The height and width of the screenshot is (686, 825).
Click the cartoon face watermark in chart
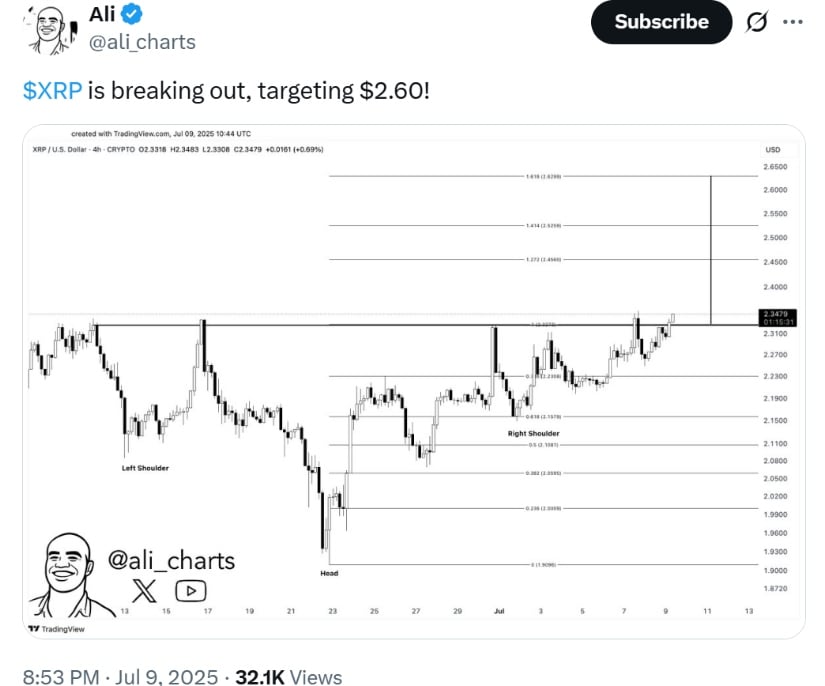(66, 575)
